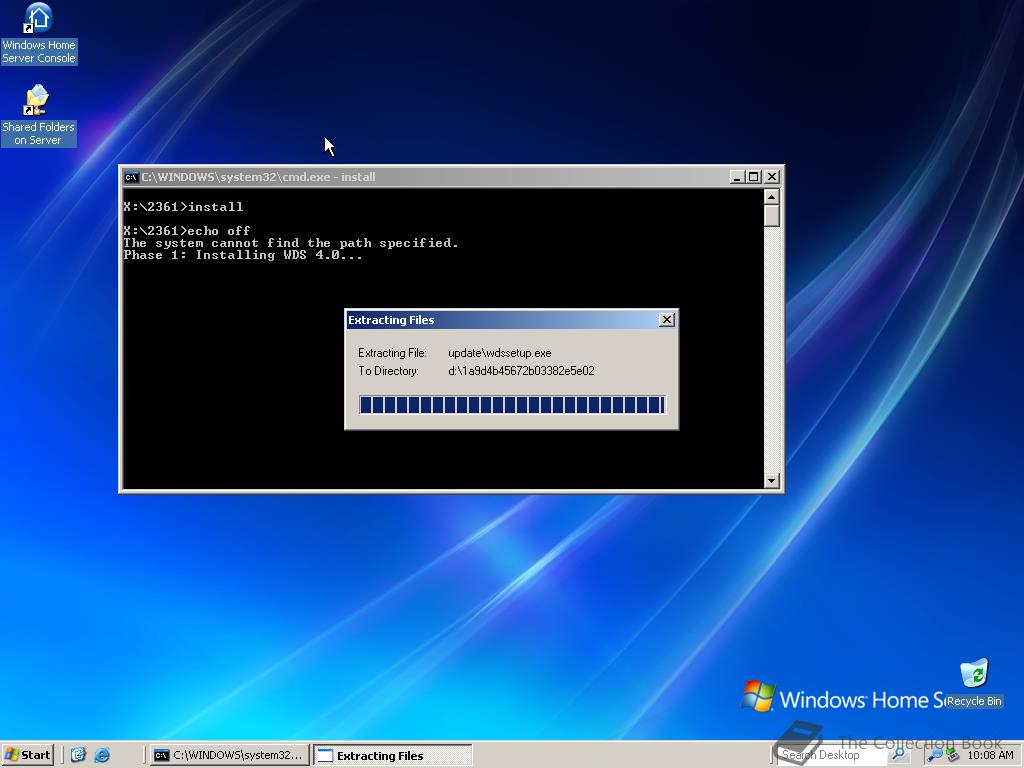The height and width of the screenshot is (768, 1024).
Task: Click 'The system cannot find the path specified.' line
Action: click(x=291, y=243)
